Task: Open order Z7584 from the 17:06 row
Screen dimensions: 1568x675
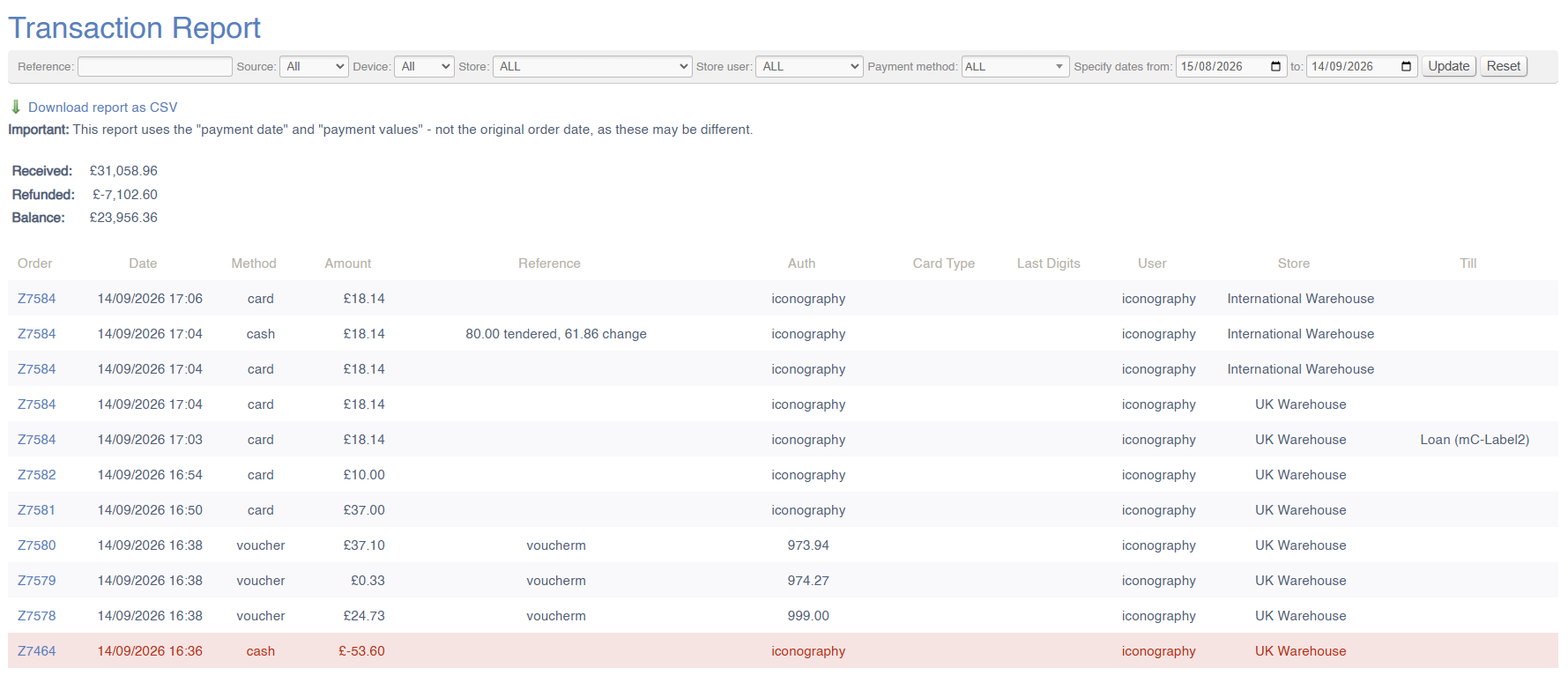Action: 37,298
